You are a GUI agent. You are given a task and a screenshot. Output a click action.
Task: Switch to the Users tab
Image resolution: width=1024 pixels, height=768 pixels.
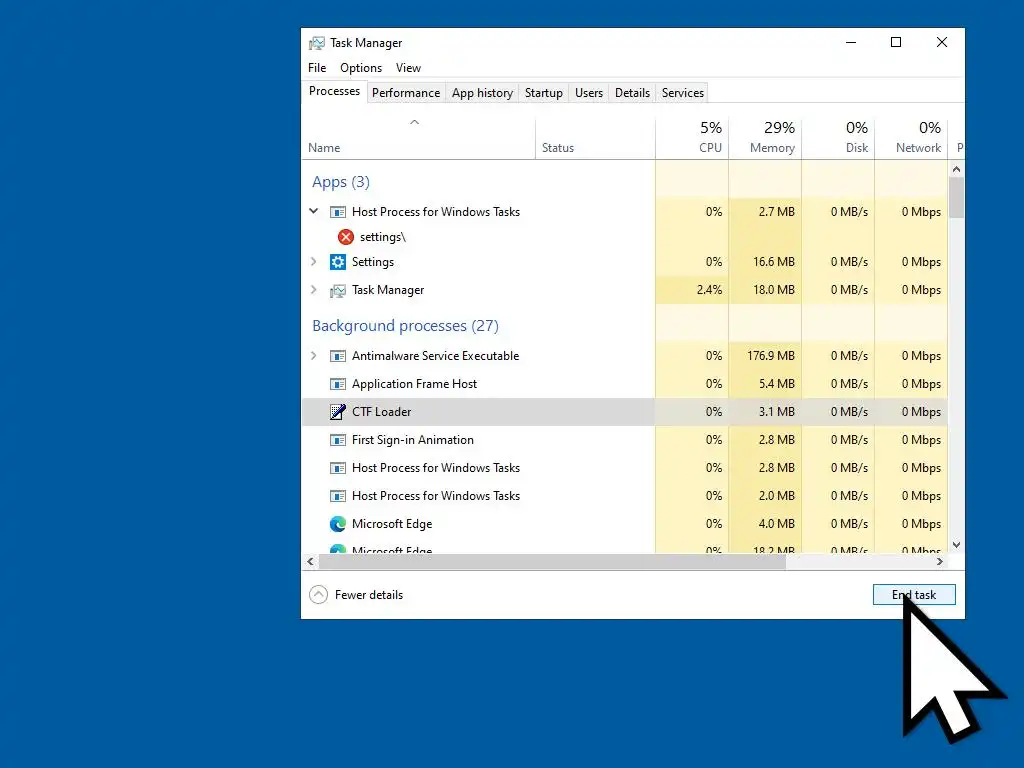(588, 93)
